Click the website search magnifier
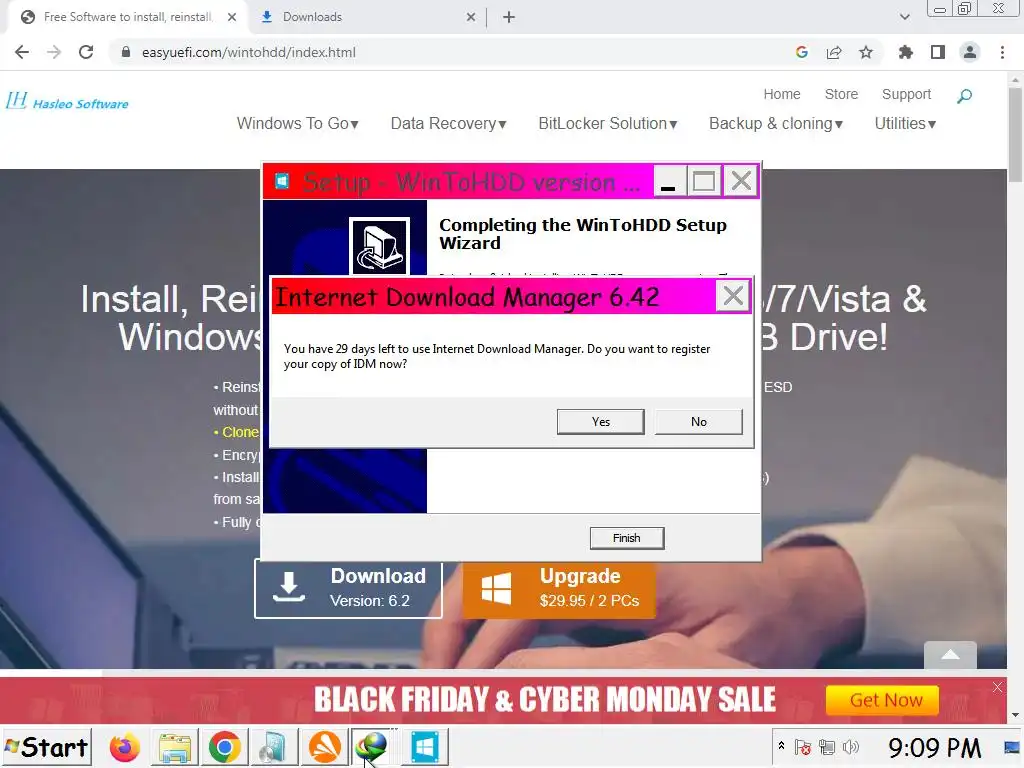Viewport: 1024px width, 768px height. [x=964, y=96]
